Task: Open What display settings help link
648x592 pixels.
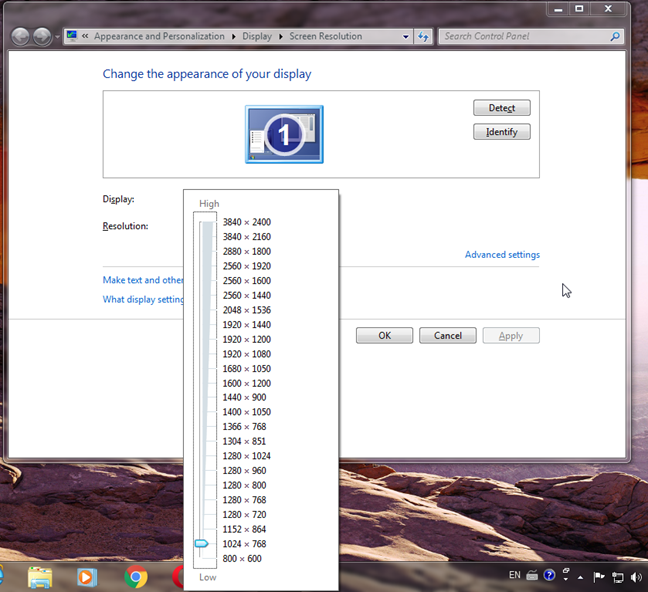Action: click(143, 299)
